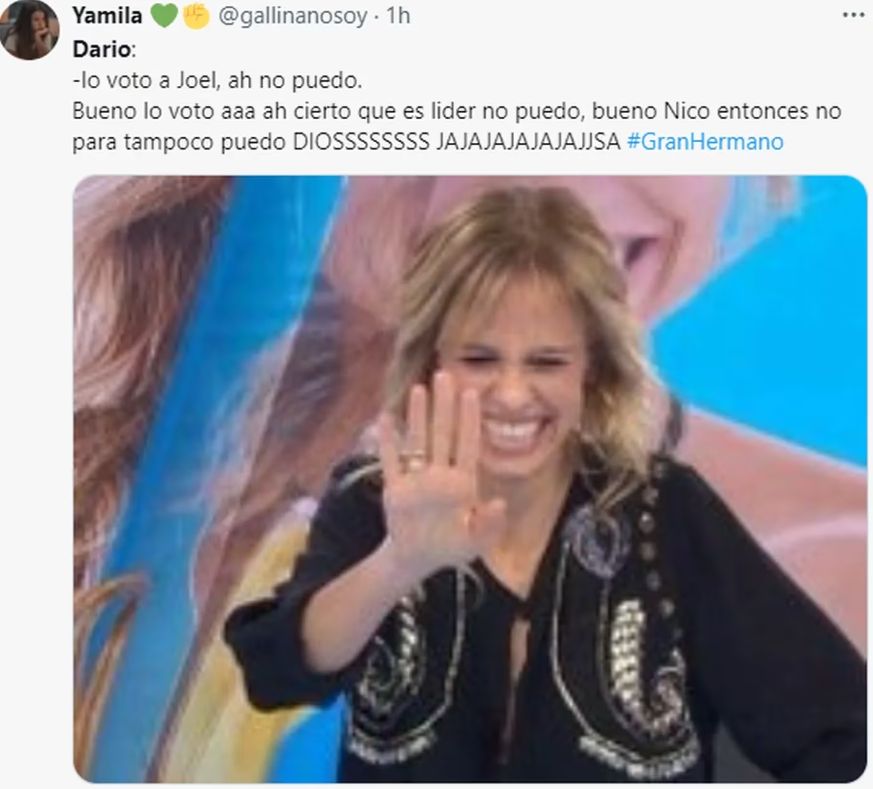Open the @gallinanosoy handle link
This screenshot has height=789, width=873.
coord(293,16)
